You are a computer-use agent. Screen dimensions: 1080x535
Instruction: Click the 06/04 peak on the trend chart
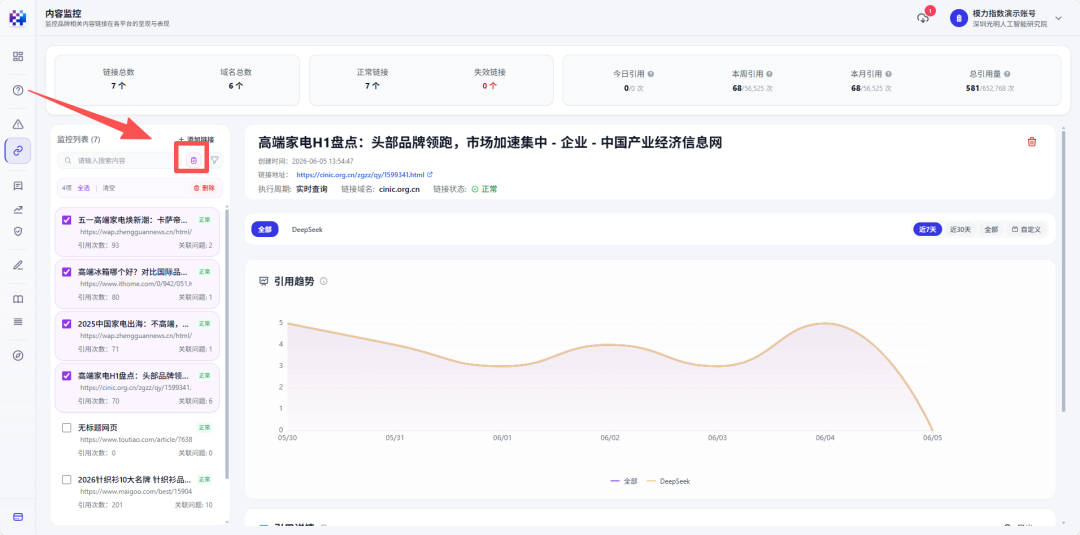point(825,323)
